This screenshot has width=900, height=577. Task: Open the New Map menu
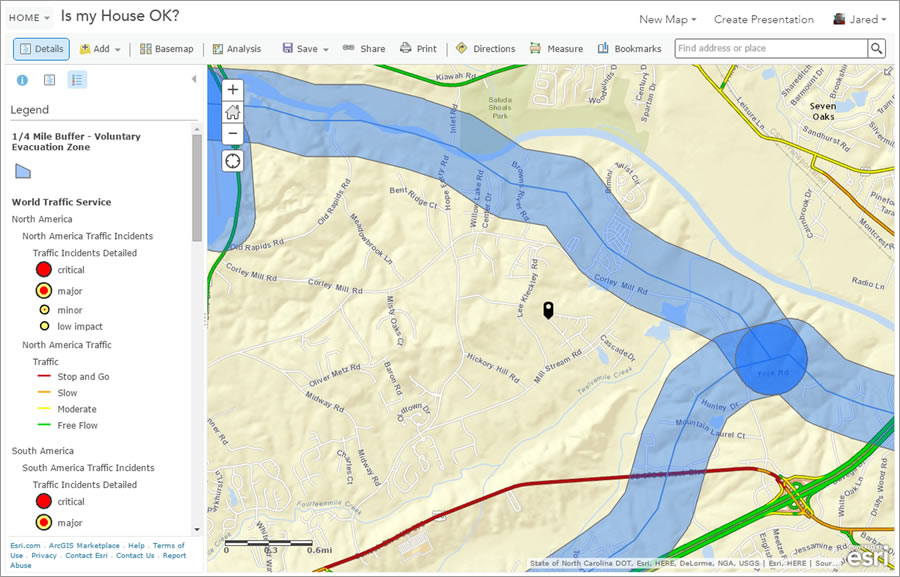tap(666, 18)
